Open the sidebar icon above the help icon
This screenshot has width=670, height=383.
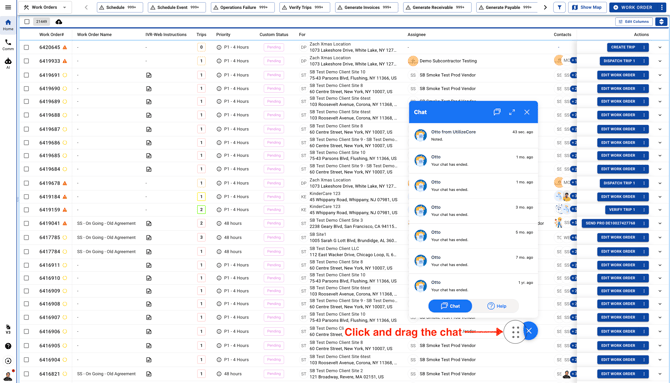8,329
